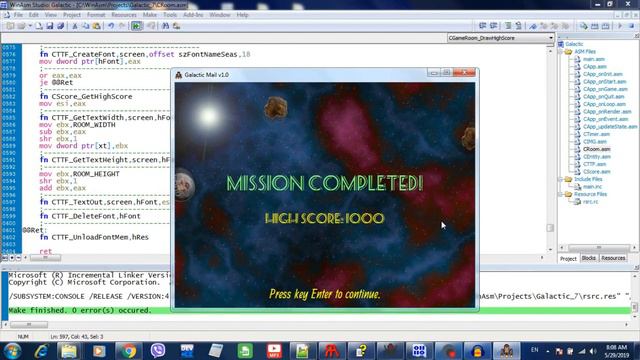Click the New Project toolbar icon
The image size is (640, 360).
click(x=10, y=26)
